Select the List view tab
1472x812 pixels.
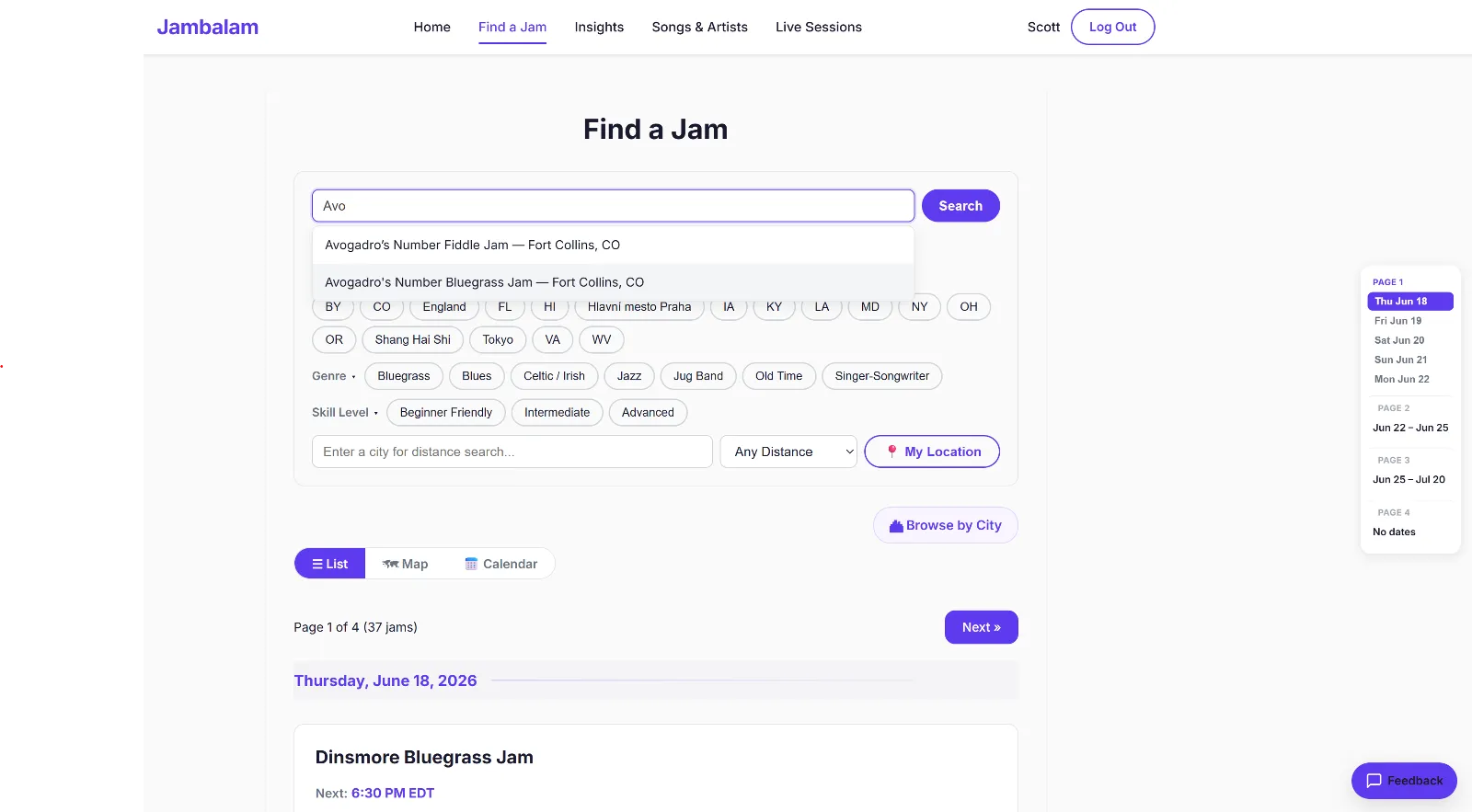click(x=329, y=564)
